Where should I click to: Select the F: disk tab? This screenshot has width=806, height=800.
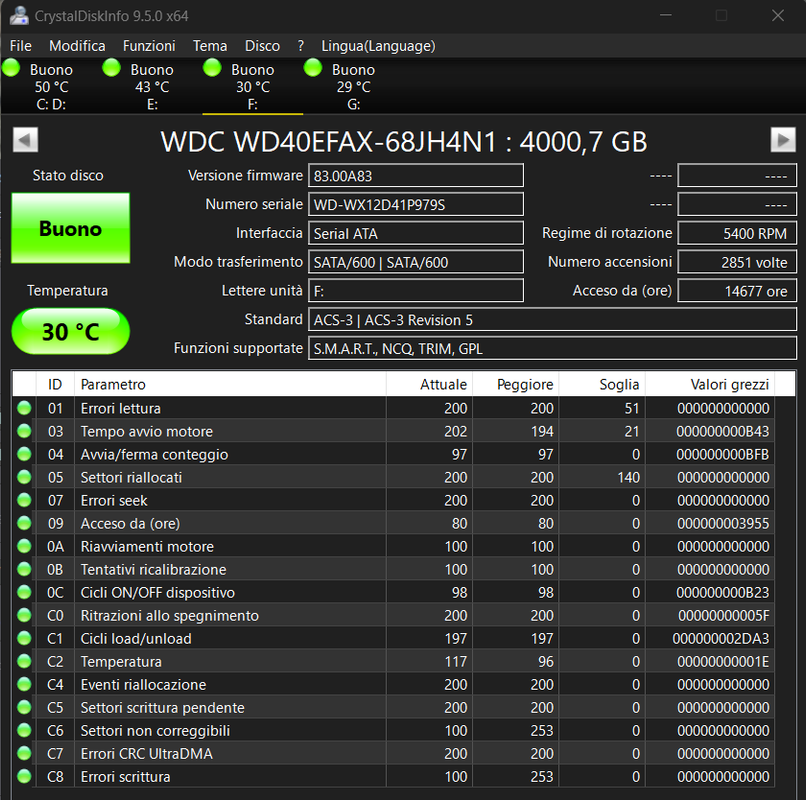pos(252,86)
